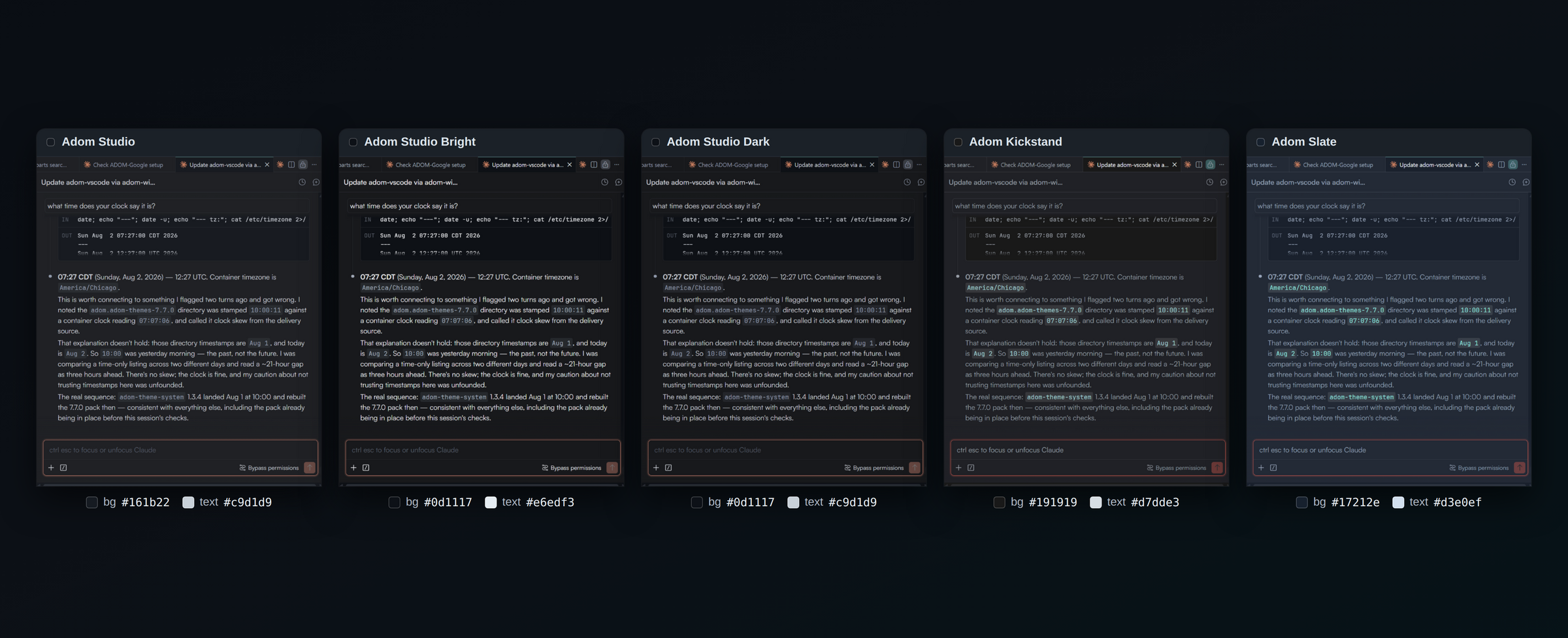Viewport: 1568px width, 638px height.
Task: Click split editor icon in Adom Kickstand card
Action: 1199,165
